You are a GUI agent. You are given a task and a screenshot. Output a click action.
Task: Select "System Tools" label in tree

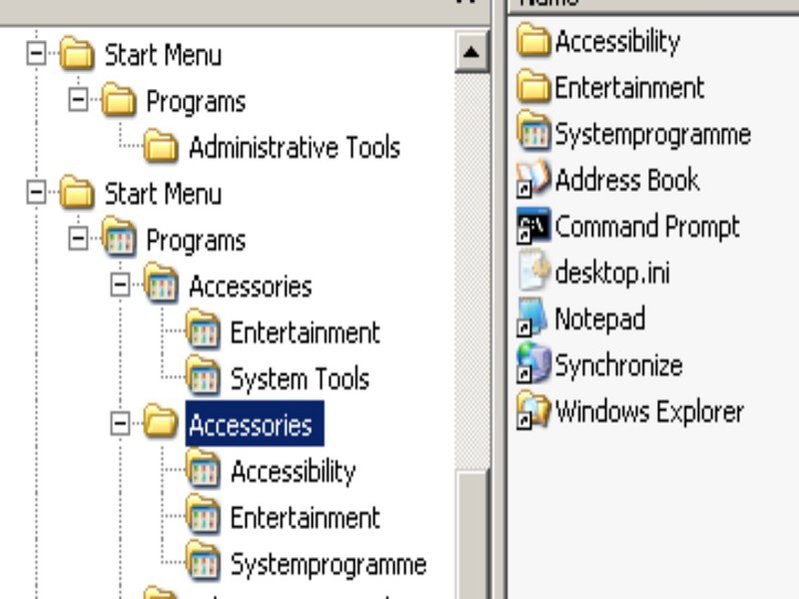[300, 379]
